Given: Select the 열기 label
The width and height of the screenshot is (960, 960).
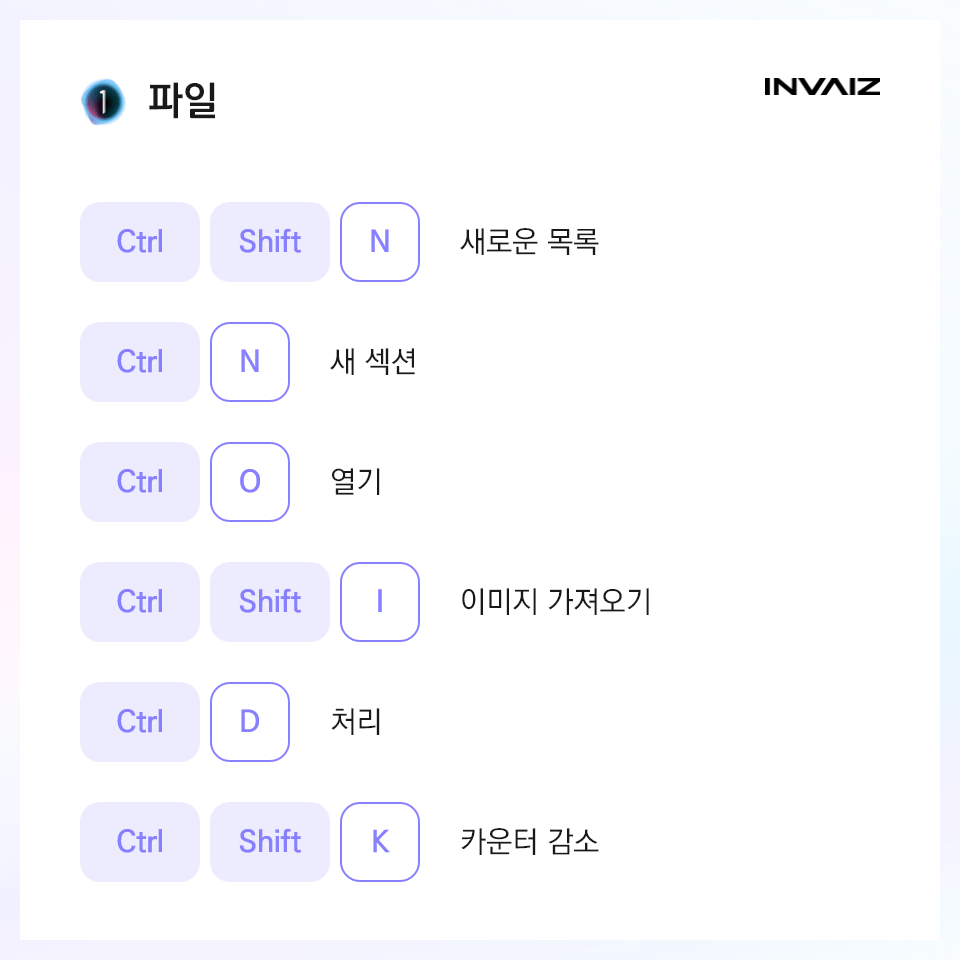Looking at the screenshot, I should pyautogui.click(x=356, y=481).
